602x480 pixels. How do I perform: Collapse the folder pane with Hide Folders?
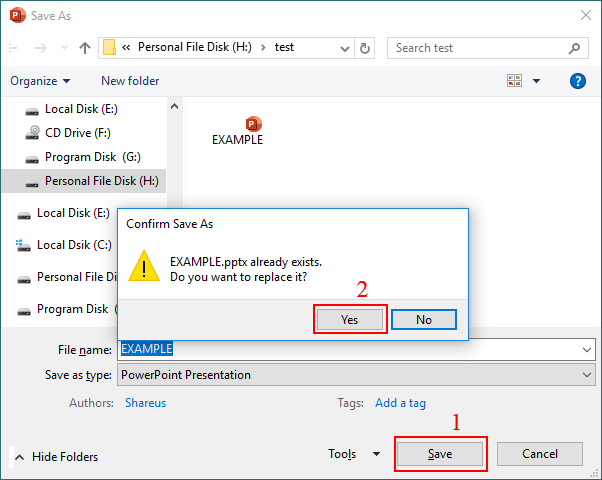pos(56,457)
